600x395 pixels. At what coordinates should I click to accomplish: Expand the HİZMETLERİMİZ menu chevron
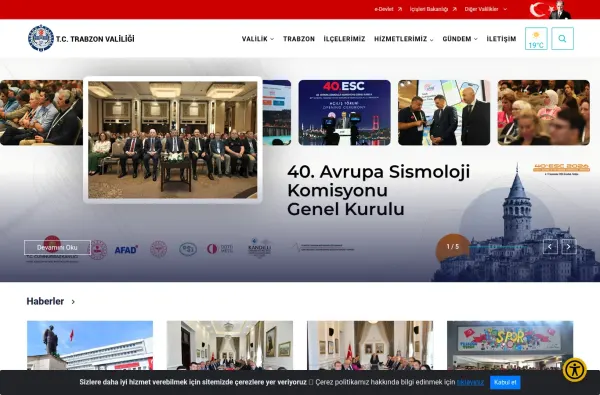pos(432,39)
